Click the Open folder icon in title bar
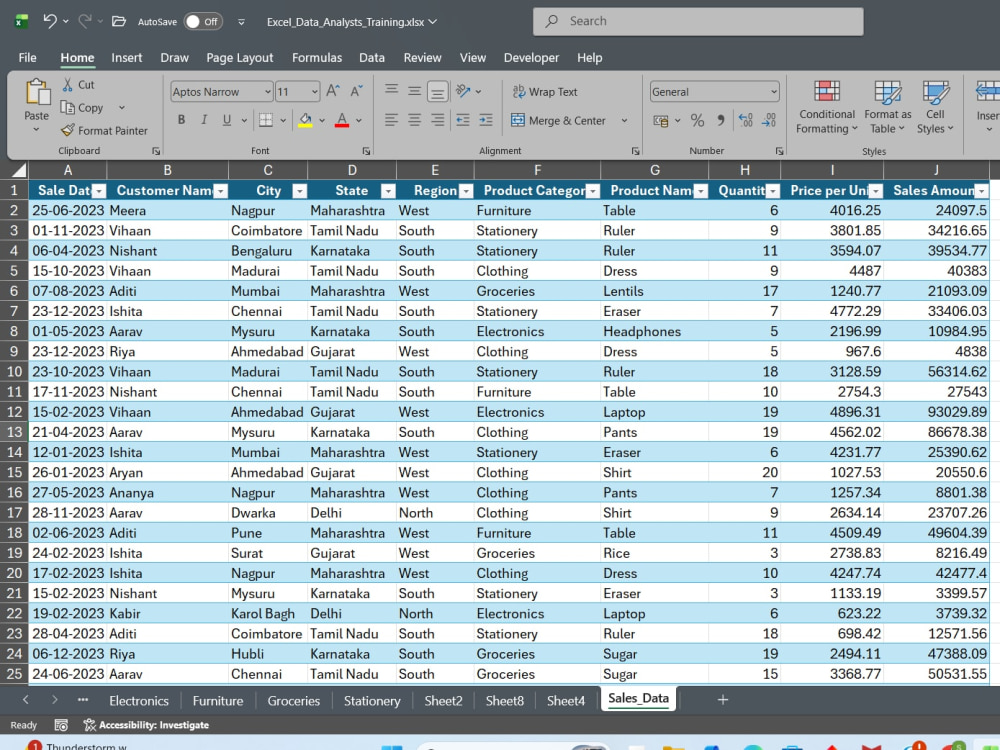 point(119,21)
